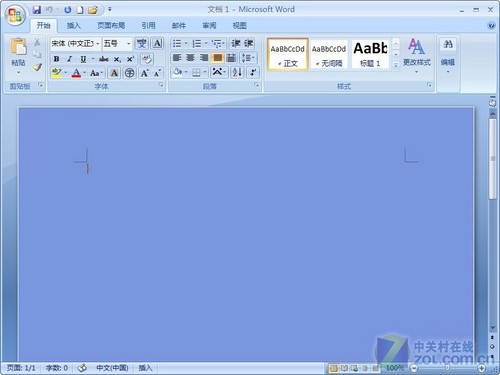Click the Paste (粘贴) clipboard icon
This screenshot has height=375, width=500.
(18, 47)
